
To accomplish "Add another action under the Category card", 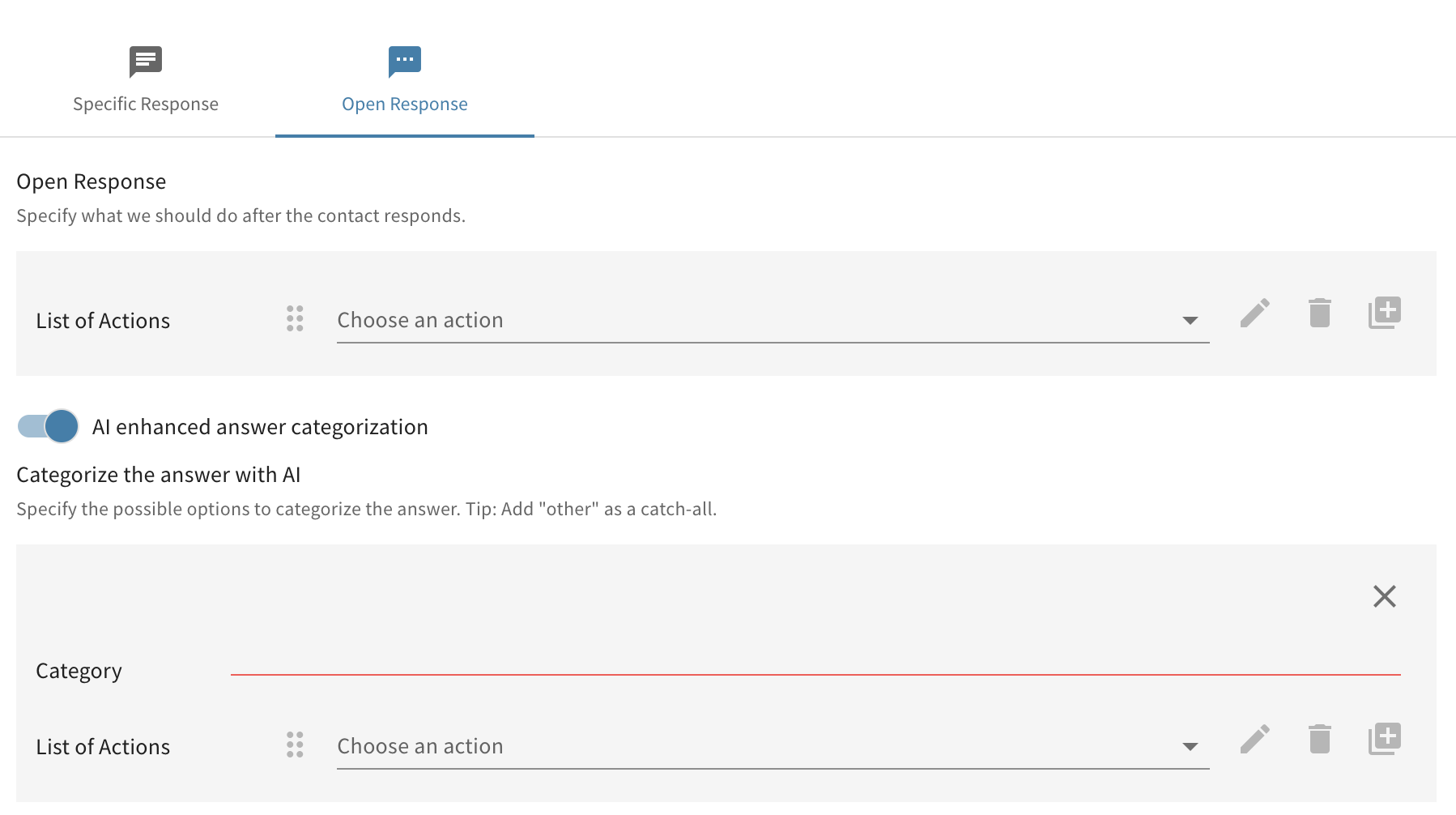I will 1384,739.
